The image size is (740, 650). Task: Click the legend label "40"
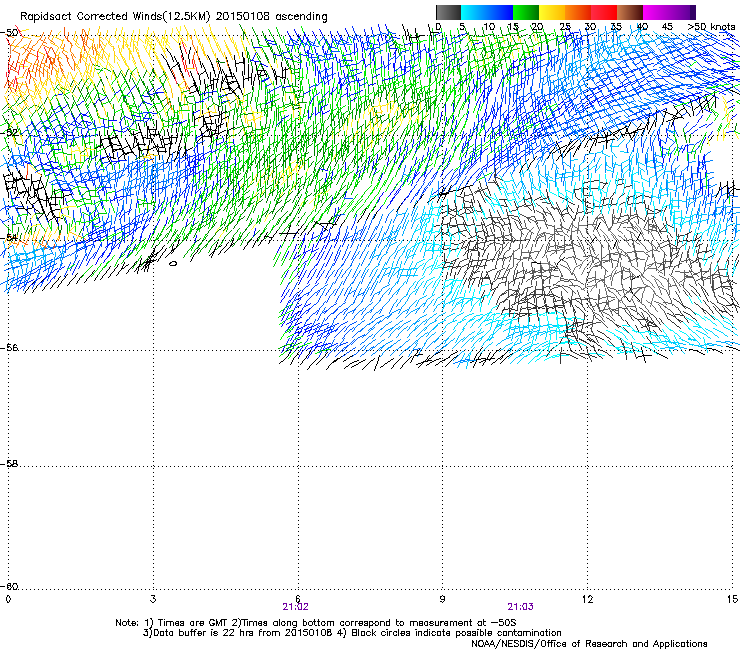pyautogui.click(x=642, y=27)
